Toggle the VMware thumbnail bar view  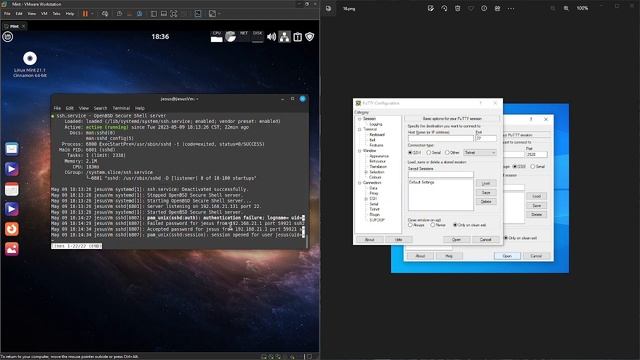tap(164, 13)
